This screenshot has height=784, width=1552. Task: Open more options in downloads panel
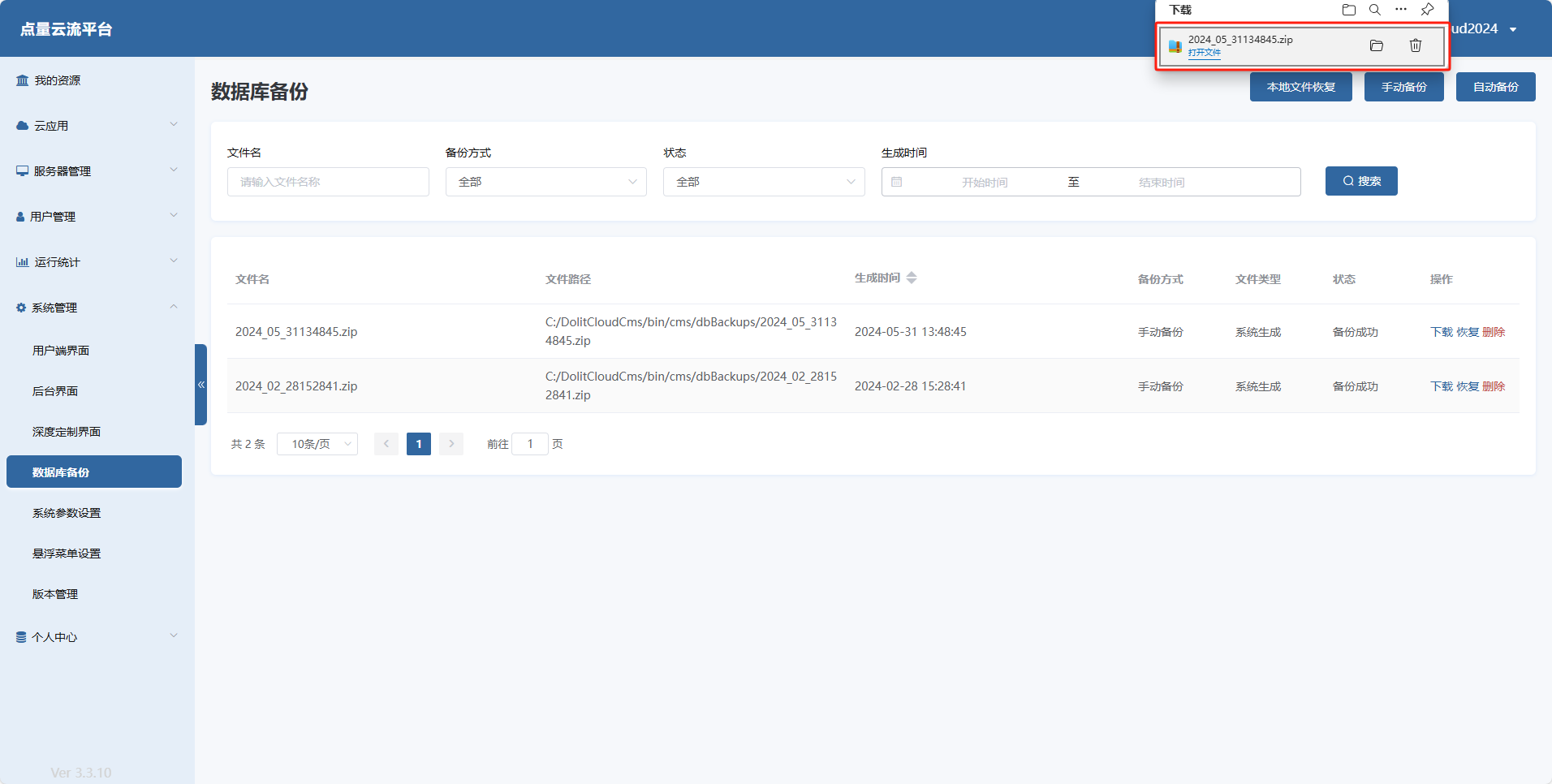[x=1400, y=10]
